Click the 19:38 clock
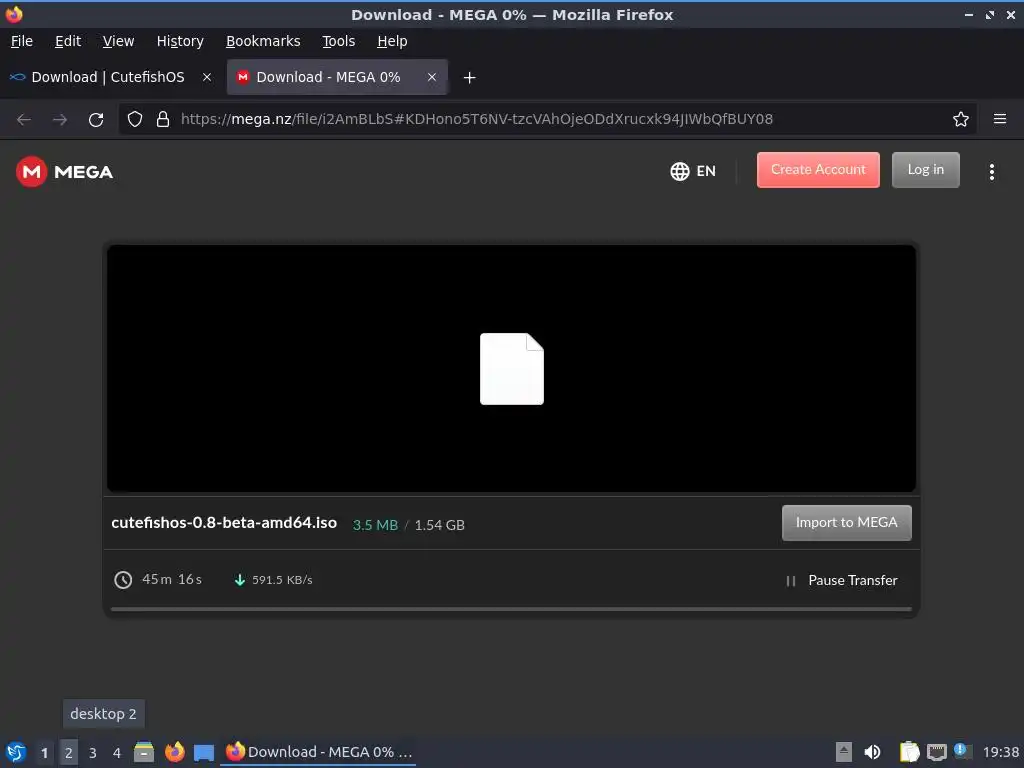1024x768 pixels. pos(1000,752)
